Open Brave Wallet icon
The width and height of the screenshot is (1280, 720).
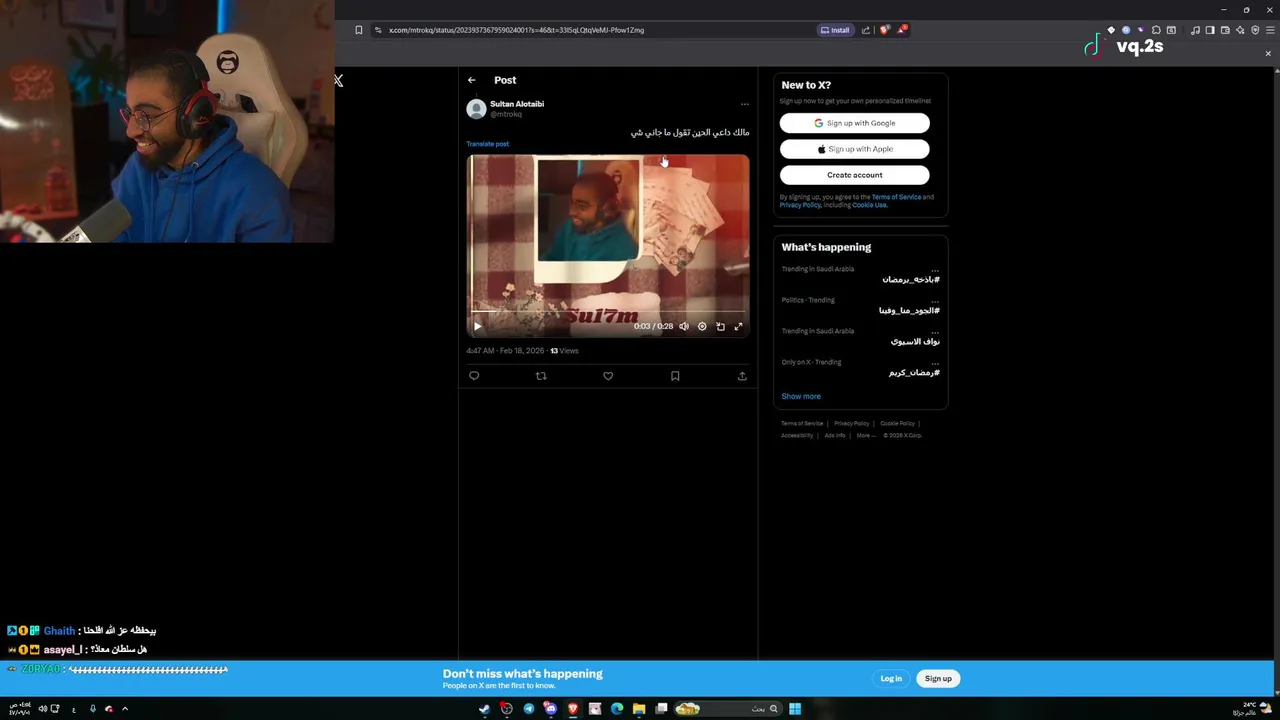pos(1225,30)
